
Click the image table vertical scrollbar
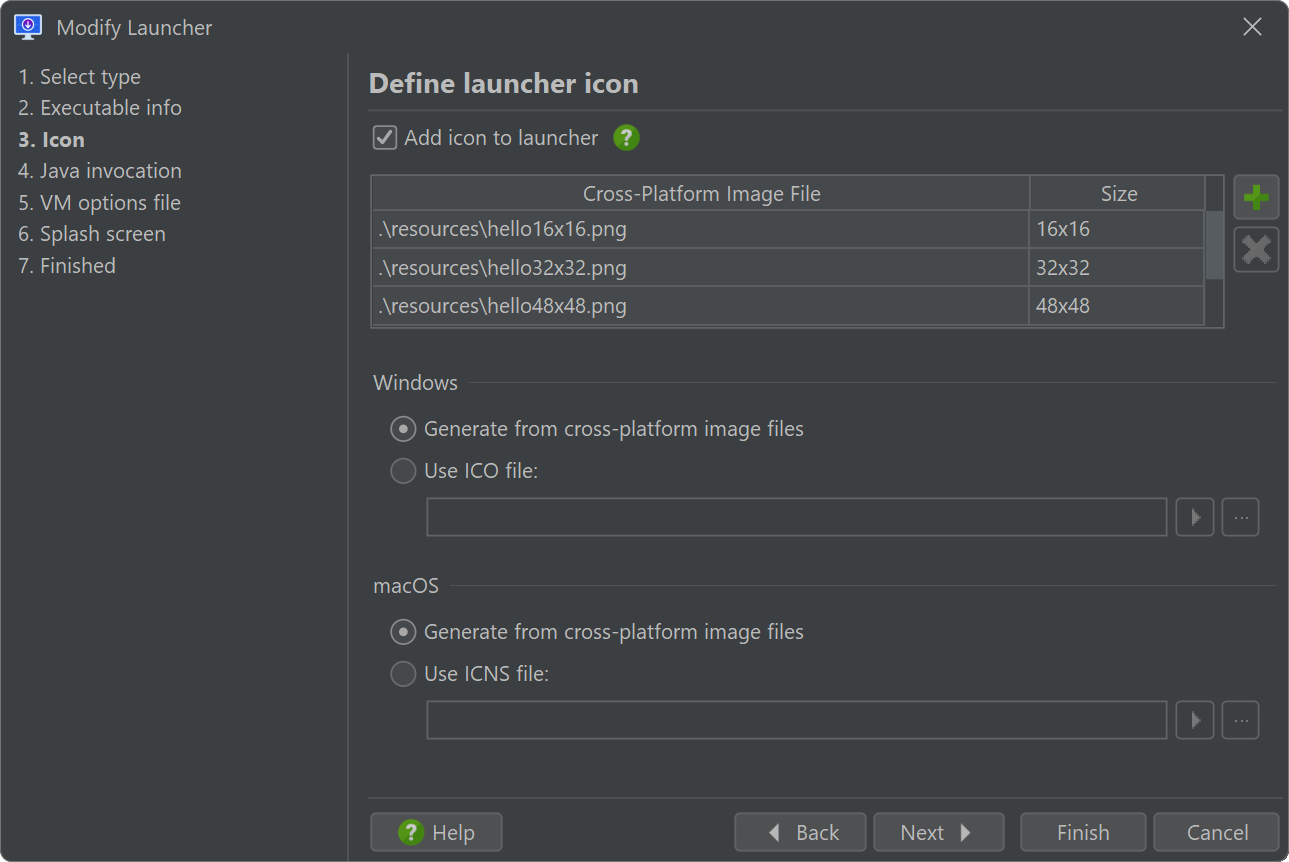1214,245
